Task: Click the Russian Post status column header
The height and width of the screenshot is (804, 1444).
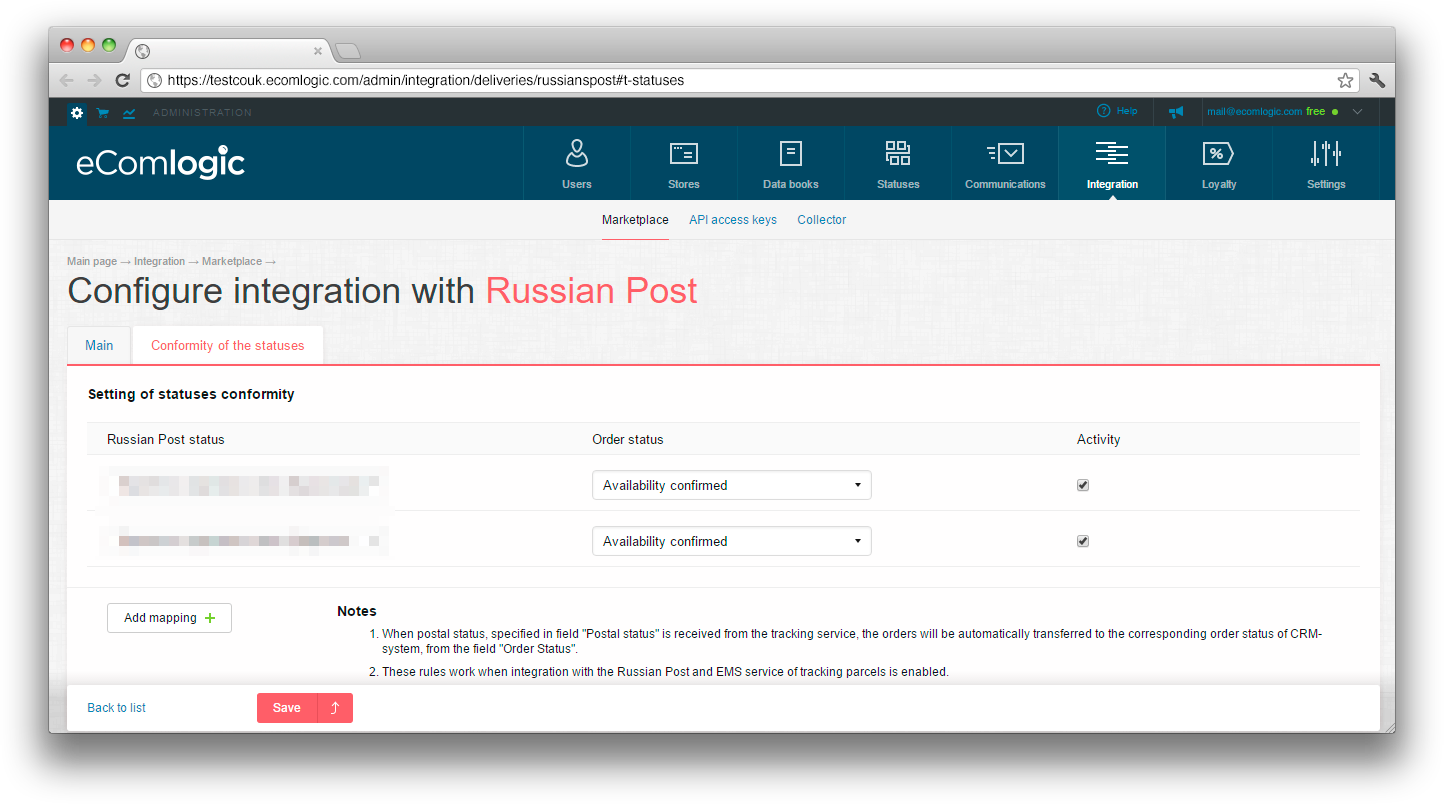Action: click(166, 439)
